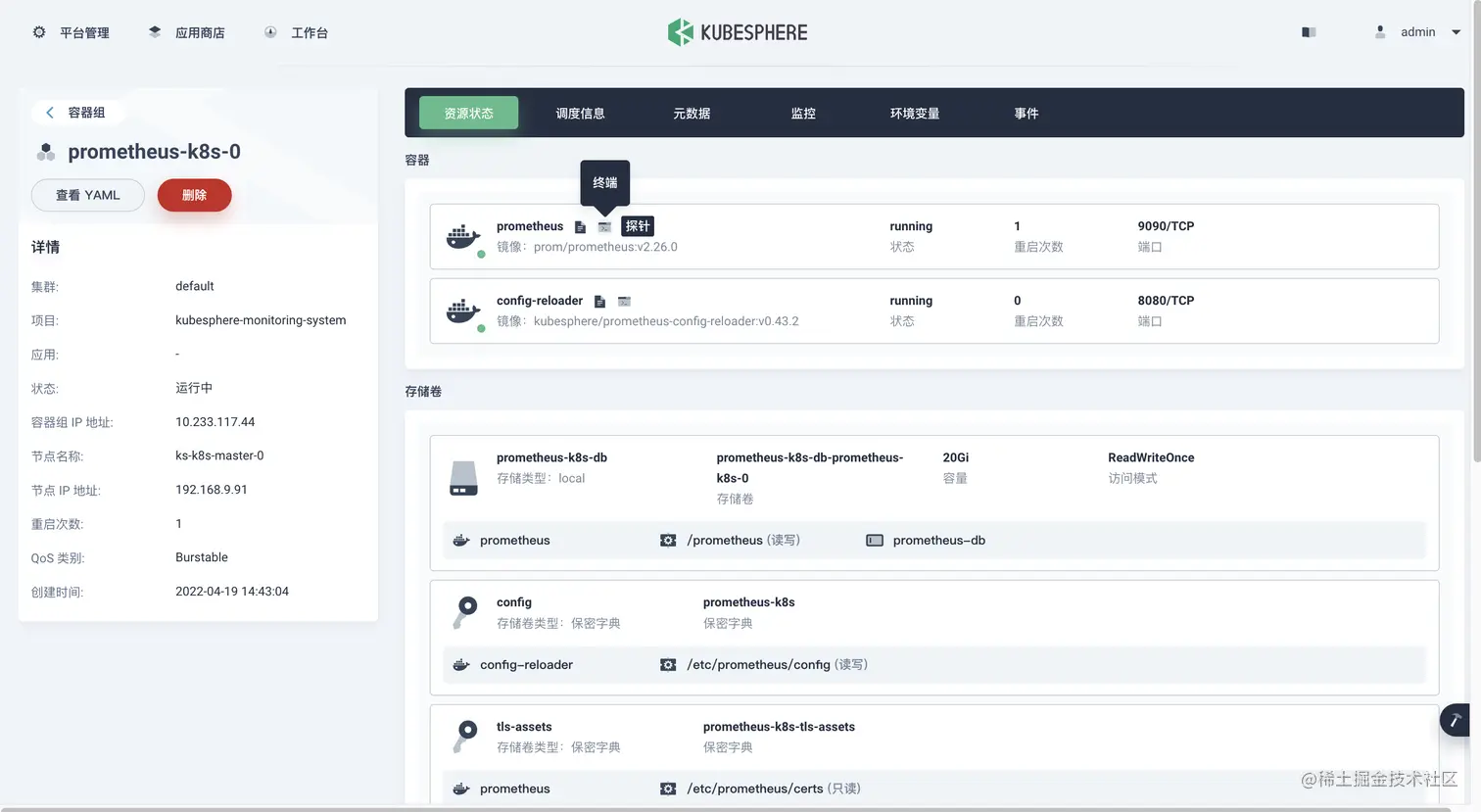Click the config-reloader container docker icon
1481x812 pixels.
[464, 311]
